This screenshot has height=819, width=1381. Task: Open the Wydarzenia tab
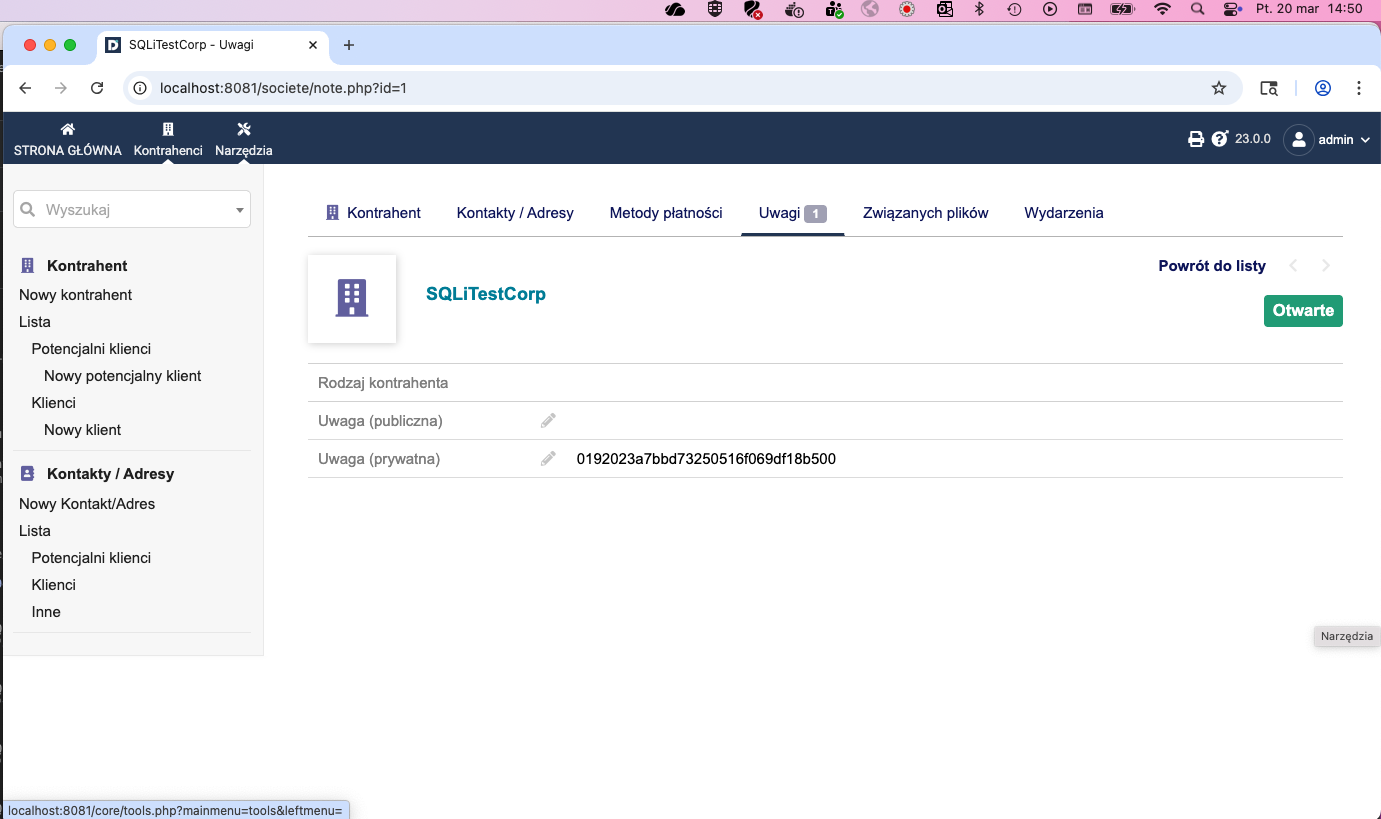pos(1064,213)
